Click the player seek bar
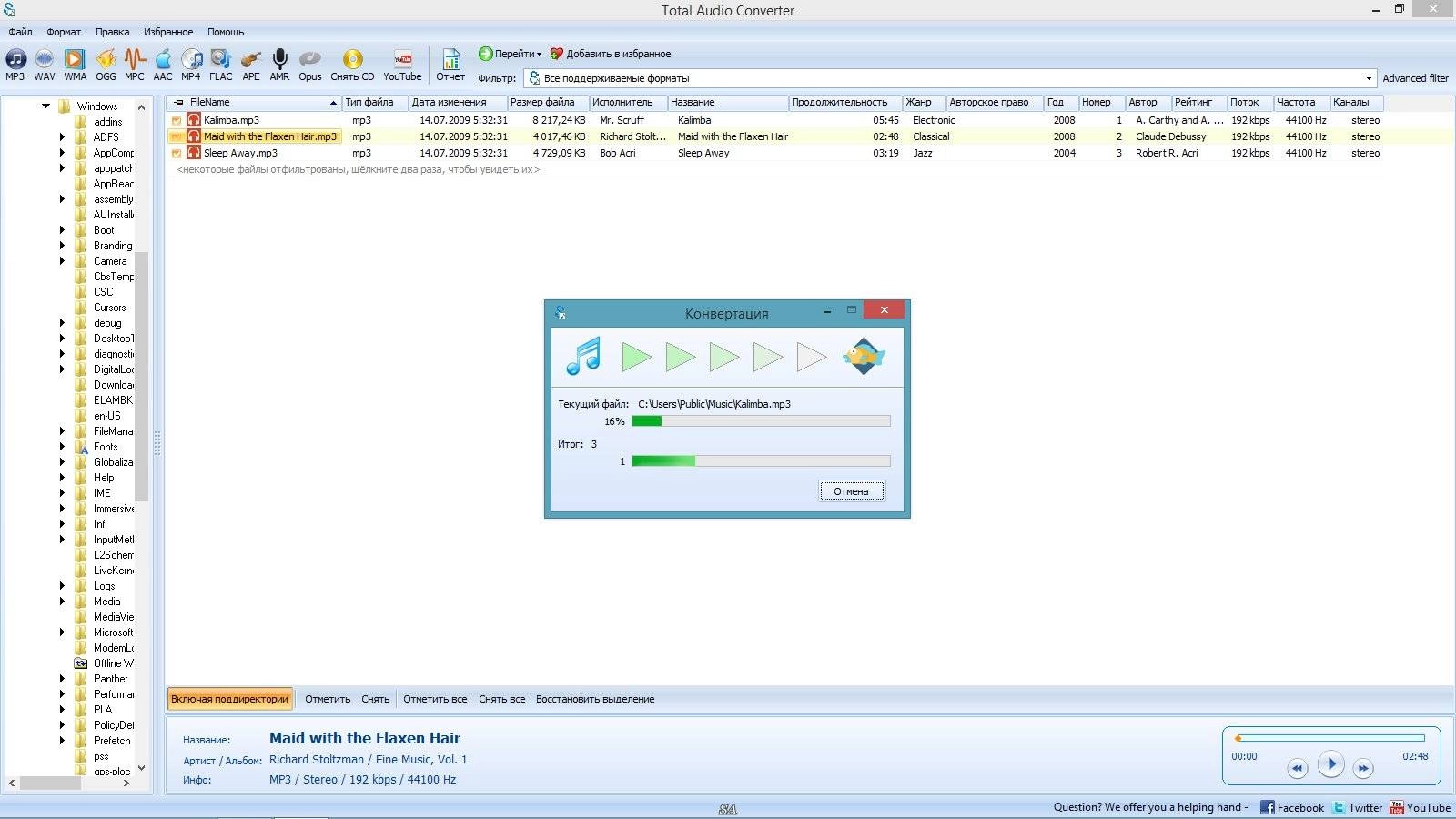This screenshot has width=1456, height=819. (1329, 738)
